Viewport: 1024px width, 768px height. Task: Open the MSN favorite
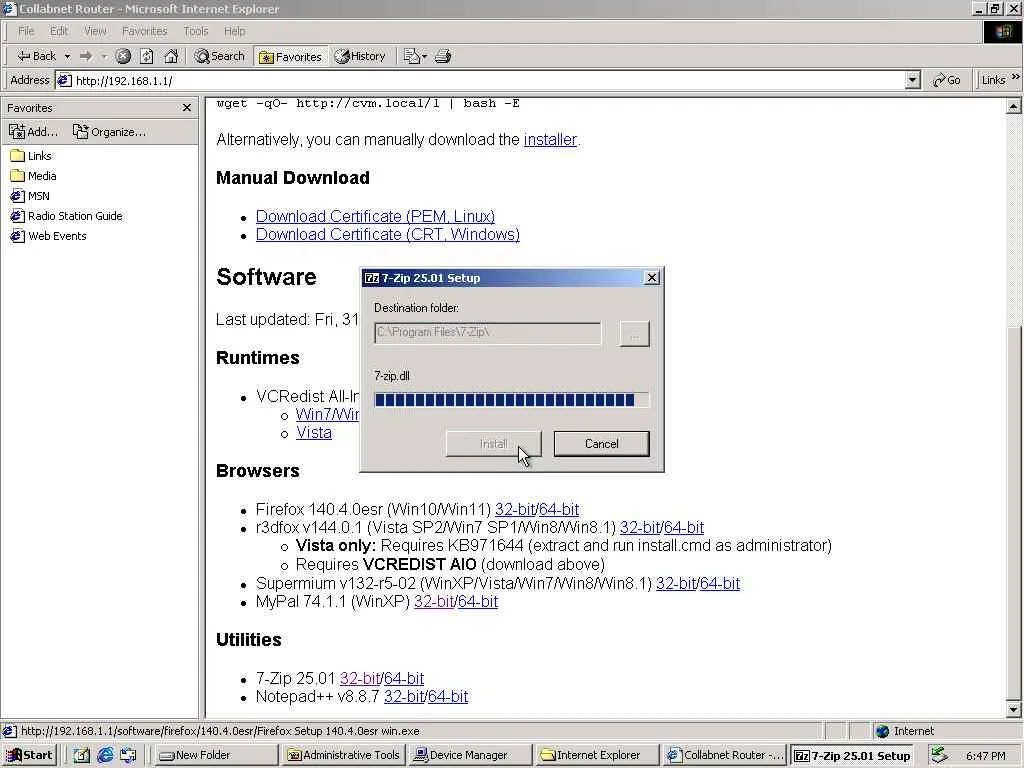(x=30, y=196)
